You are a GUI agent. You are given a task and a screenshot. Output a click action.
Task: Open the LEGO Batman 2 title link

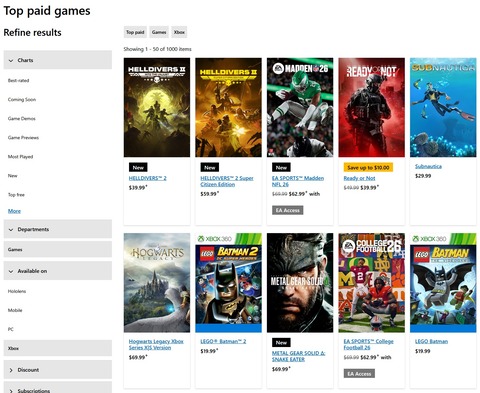(x=223, y=341)
